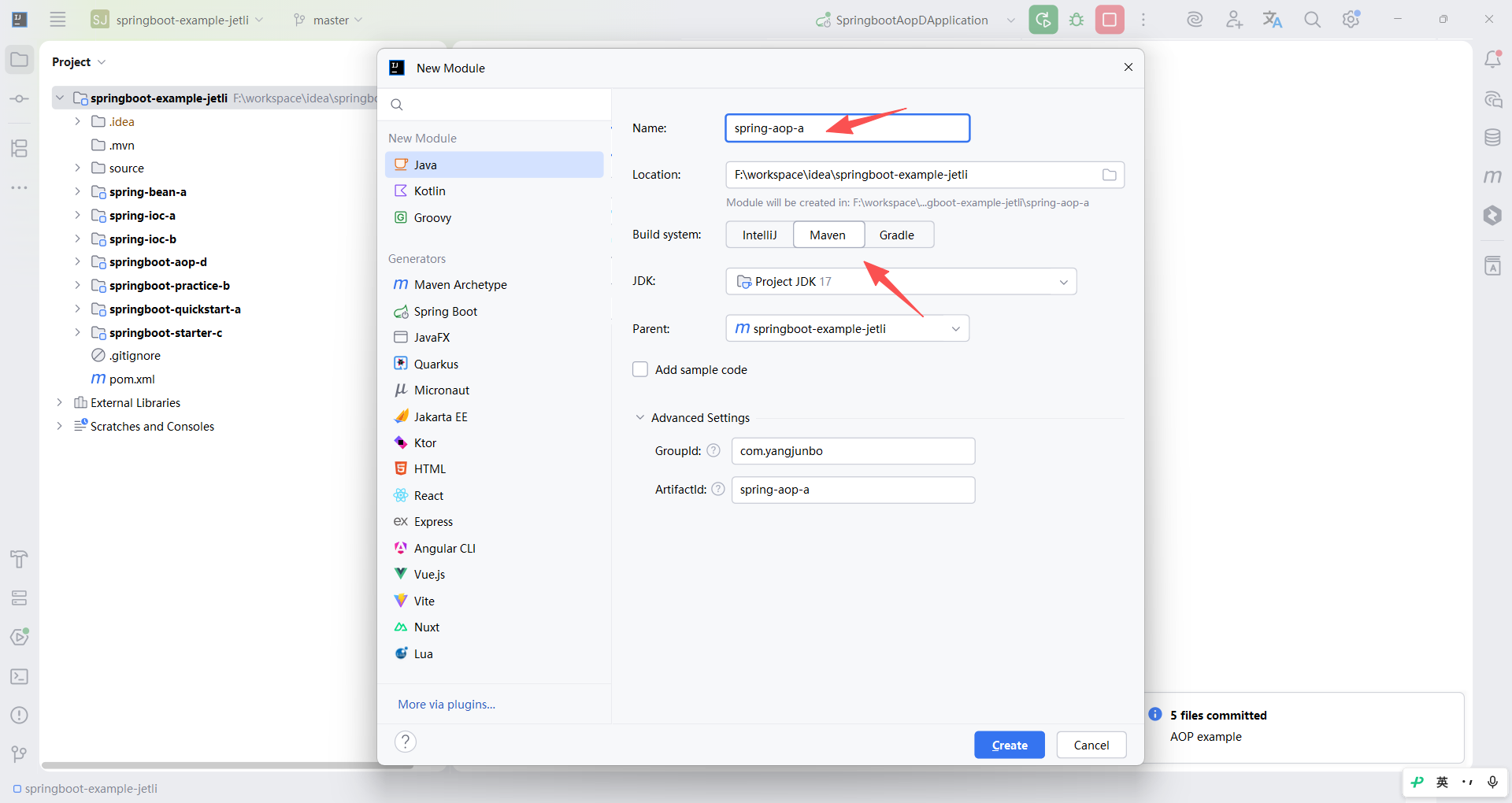Open the master branch dropdown
1512x803 pixels.
pyautogui.click(x=327, y=20)
